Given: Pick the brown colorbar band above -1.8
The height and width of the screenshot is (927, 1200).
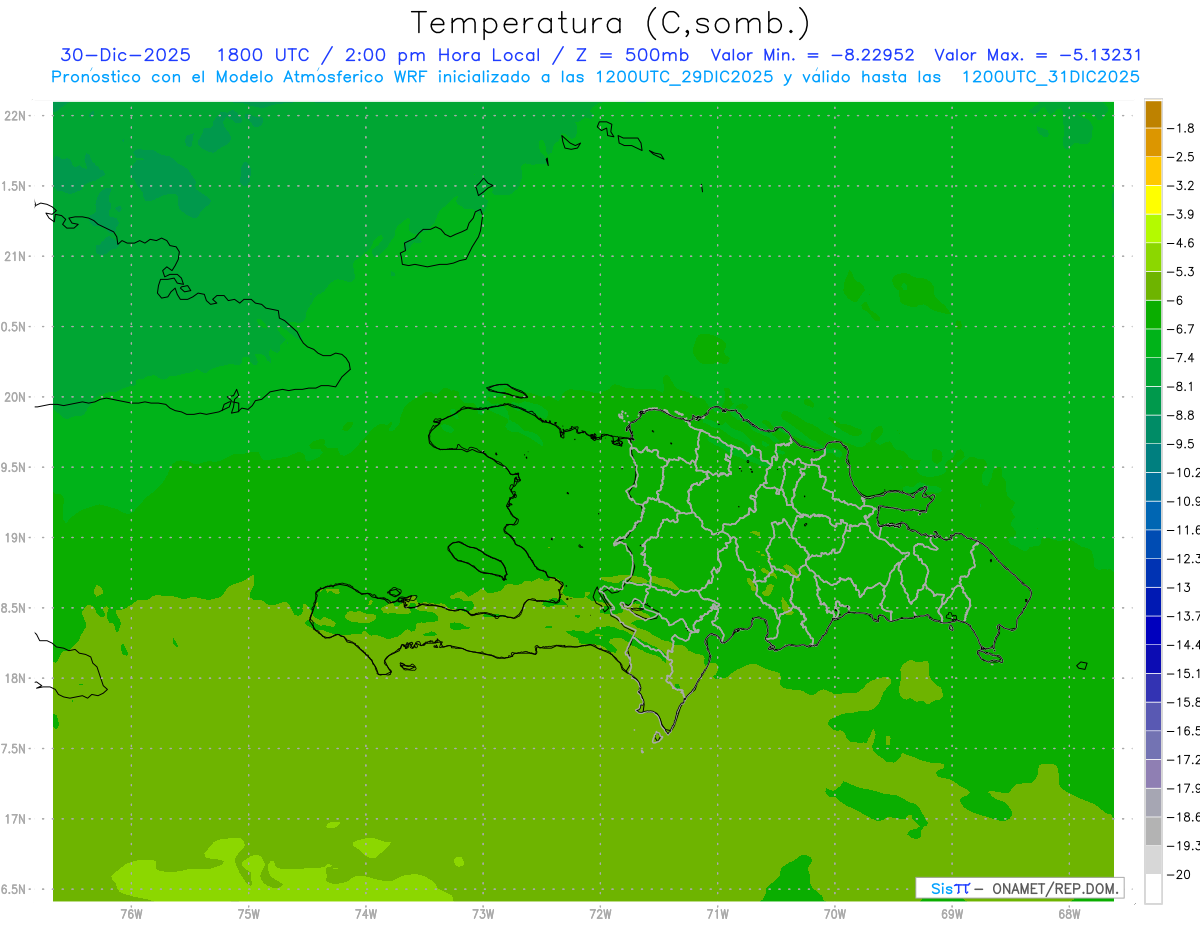Looking at the screenshot, I should 1153,114.
